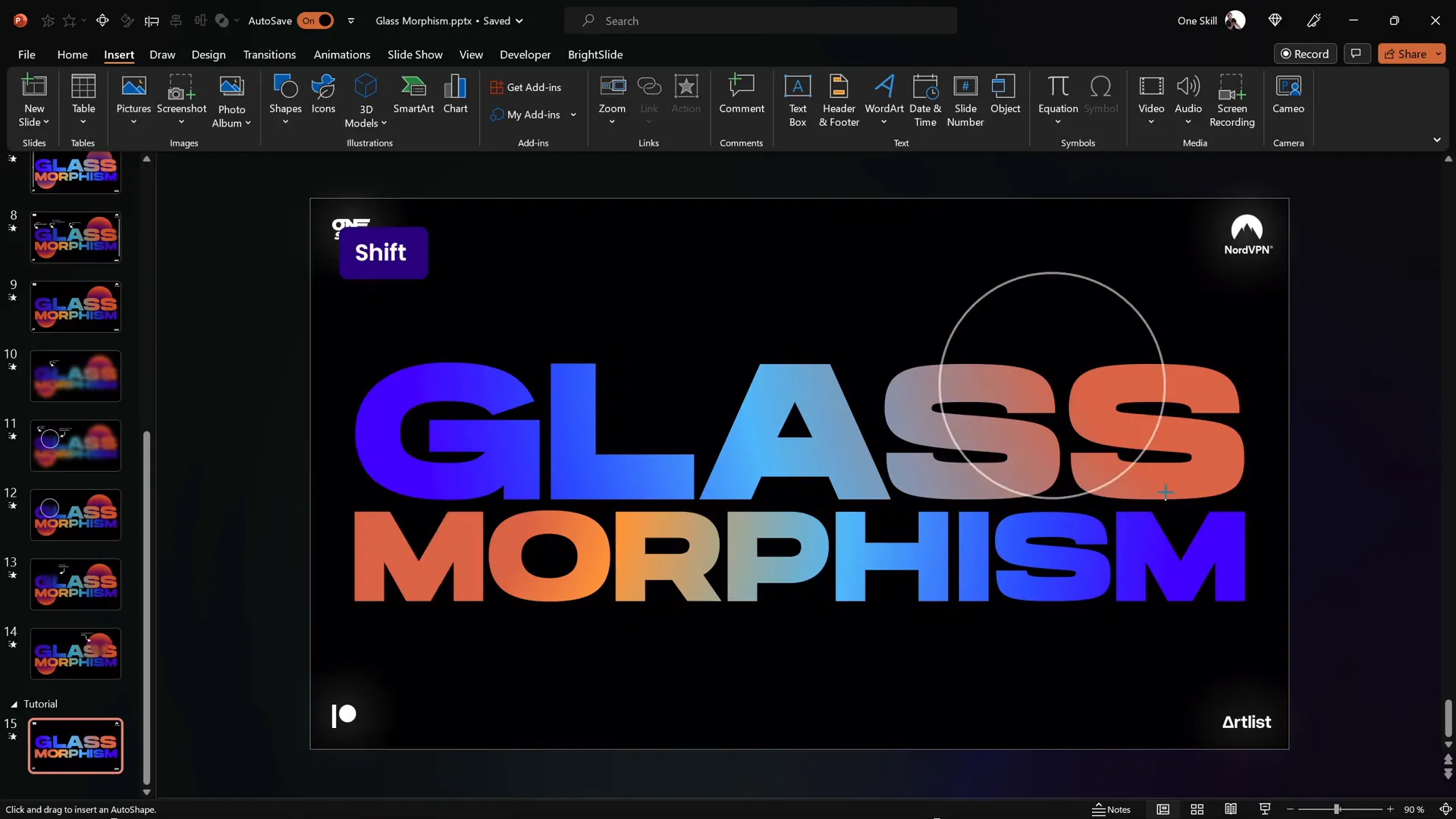Select slide 15 thumbnail
The image size is (1456, 819).
(x=75, y=745)
